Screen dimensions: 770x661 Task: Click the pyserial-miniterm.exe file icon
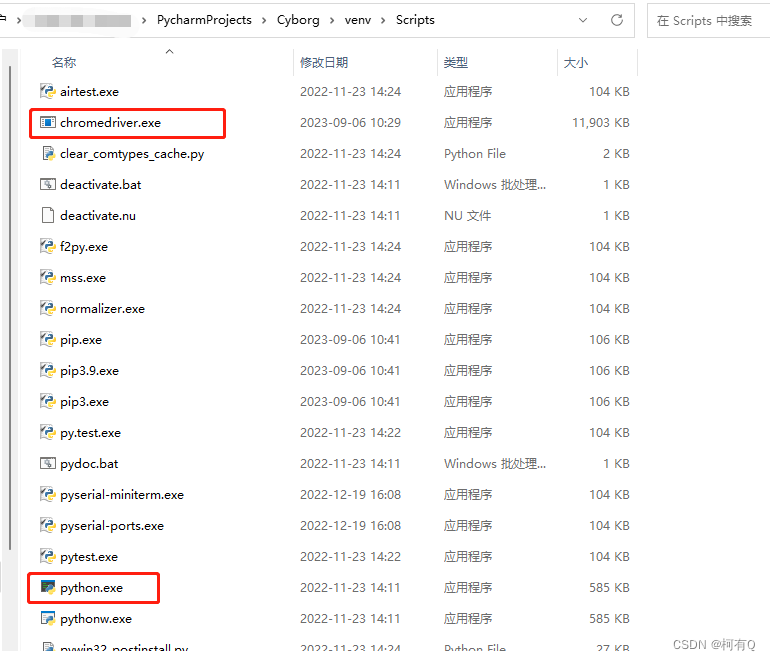[x=48, y=494]
